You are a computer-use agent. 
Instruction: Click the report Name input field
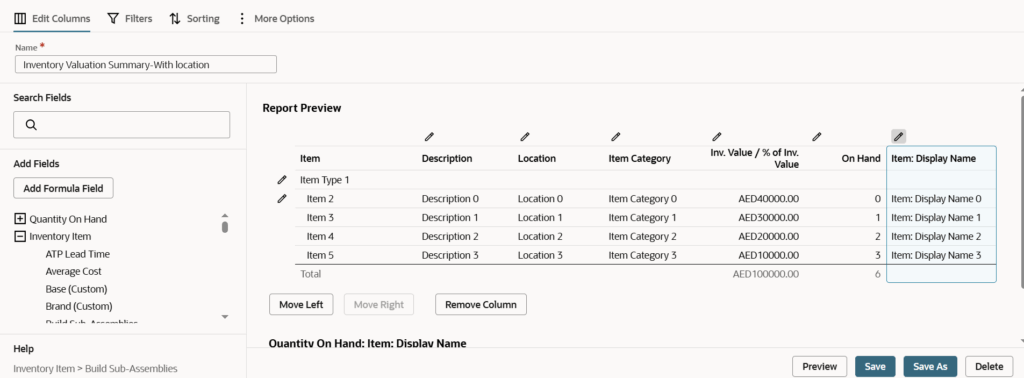click(146, 64)
